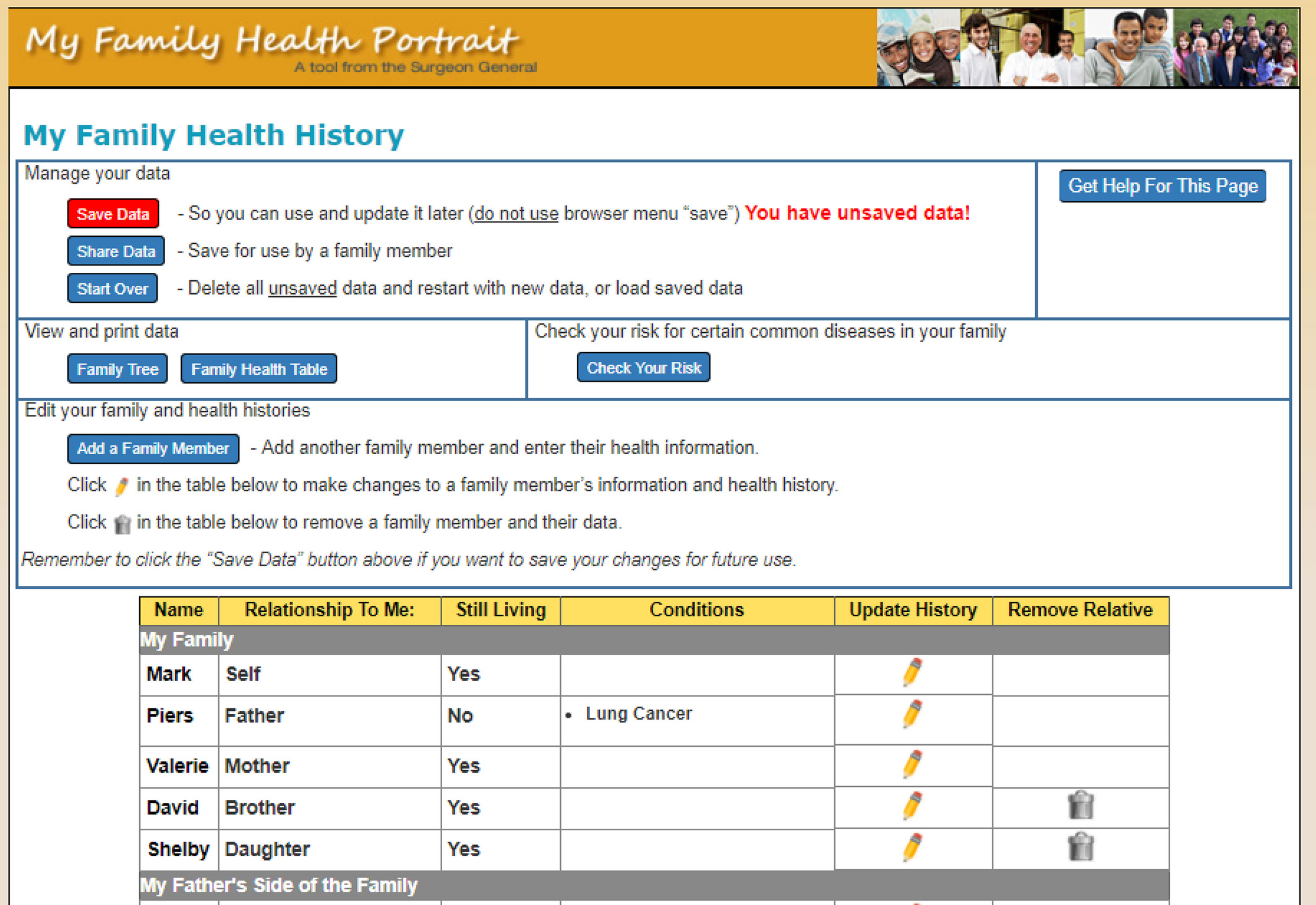This screenshot has height=905, width=1316.
Task: Open Share Data for a family member
Action: click(x=116, y=251)
